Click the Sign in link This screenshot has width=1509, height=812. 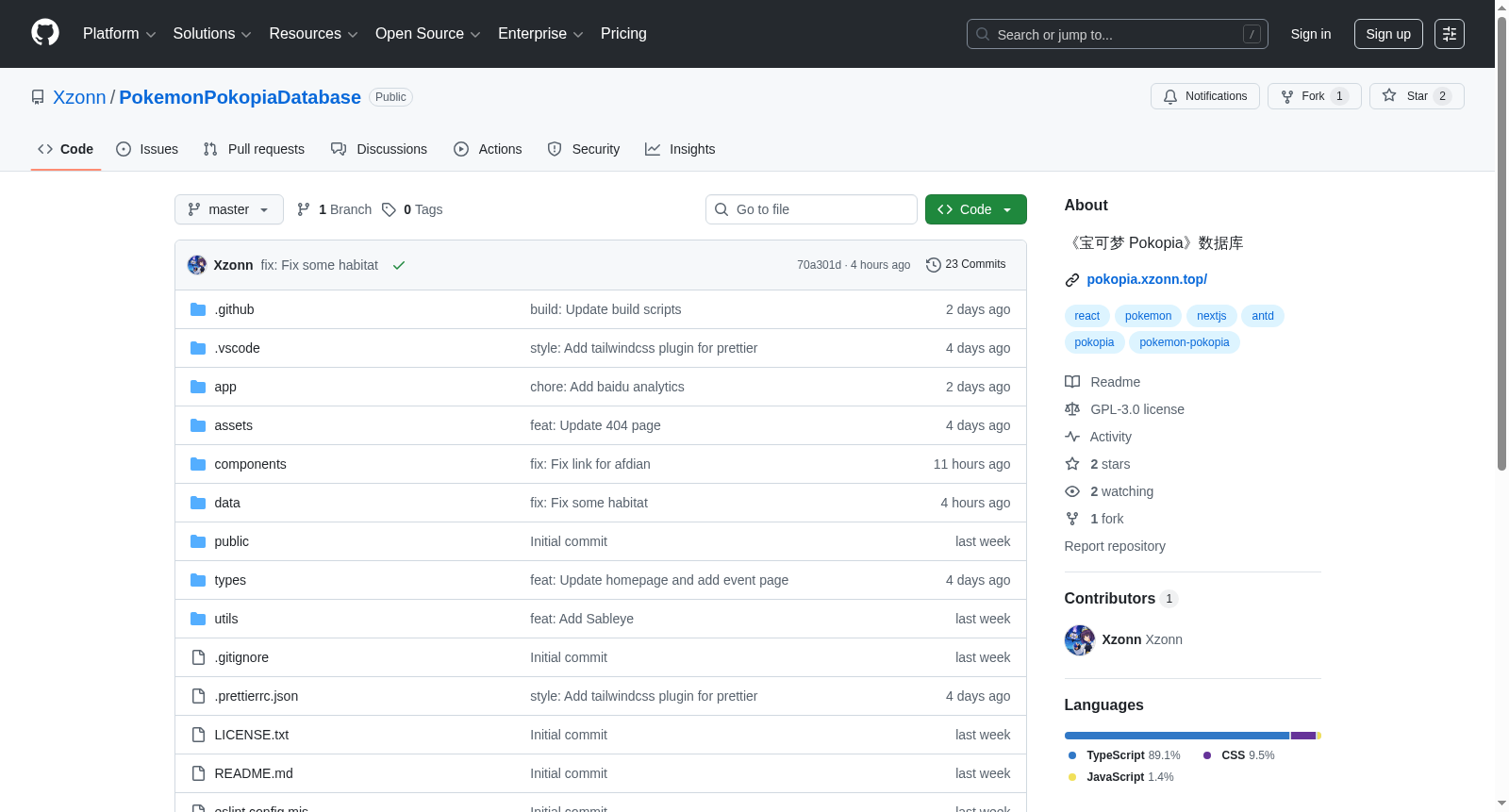[1311, 34]
